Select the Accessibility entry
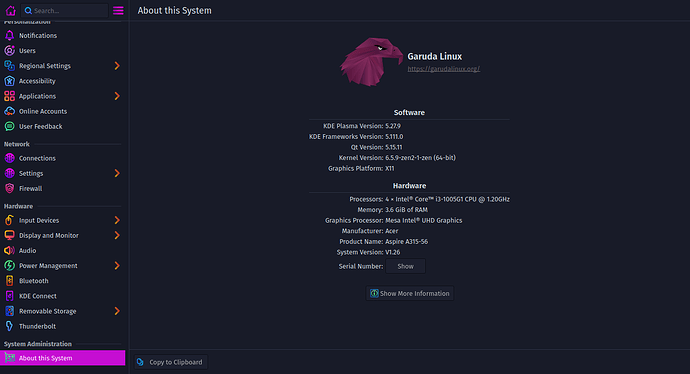 (37, 81)
